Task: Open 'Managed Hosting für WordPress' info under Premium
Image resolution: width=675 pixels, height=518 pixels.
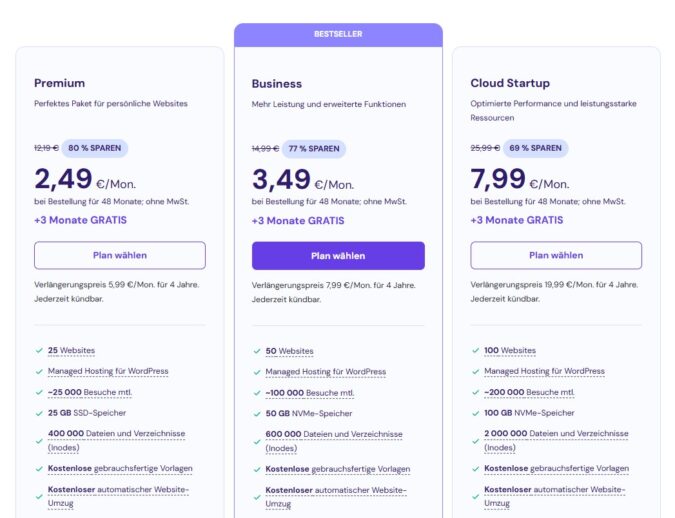Action: (x=107, y=371)
